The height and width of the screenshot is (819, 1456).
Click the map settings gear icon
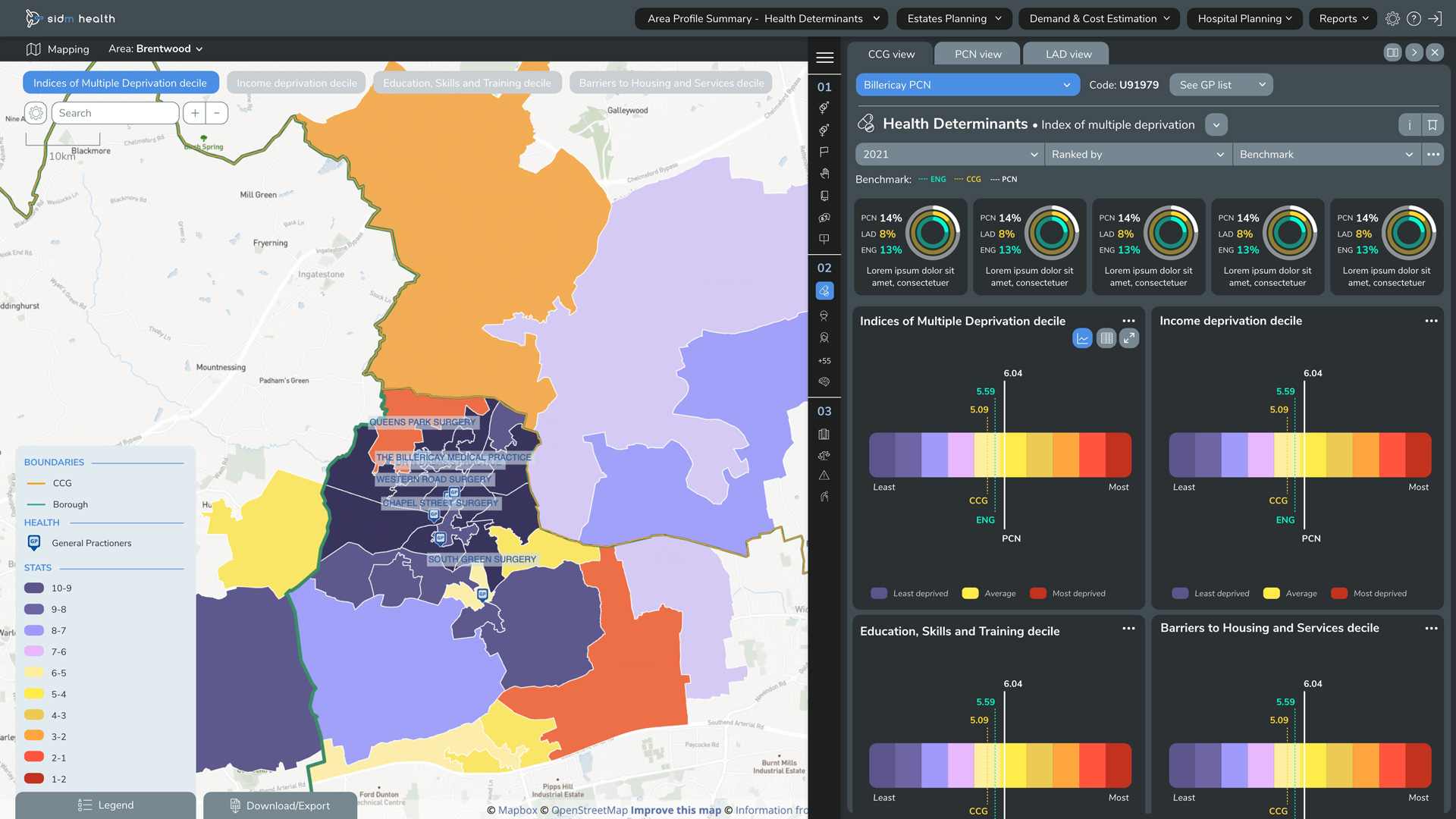coord(36,113)
